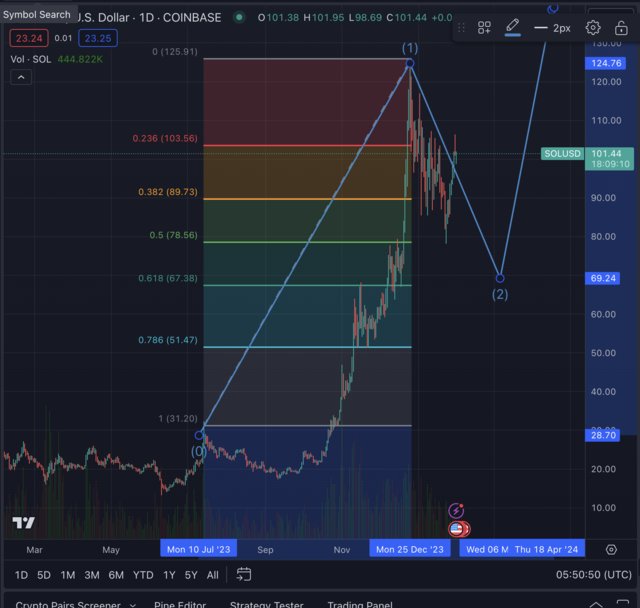Screen dimensions: 640x608
Task: Click the Mon 10 Jul '23 date marker
Action: (x=198, y=549)
